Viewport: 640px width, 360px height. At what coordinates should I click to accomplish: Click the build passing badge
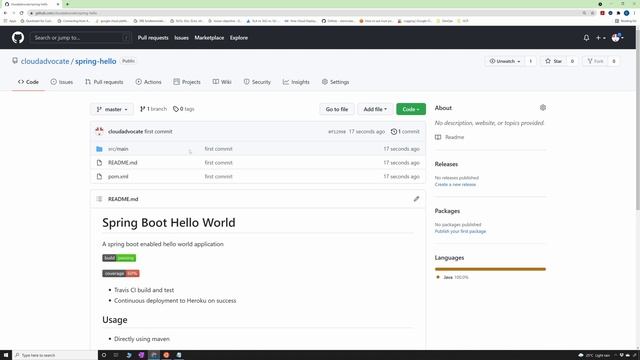coord(119,258)
